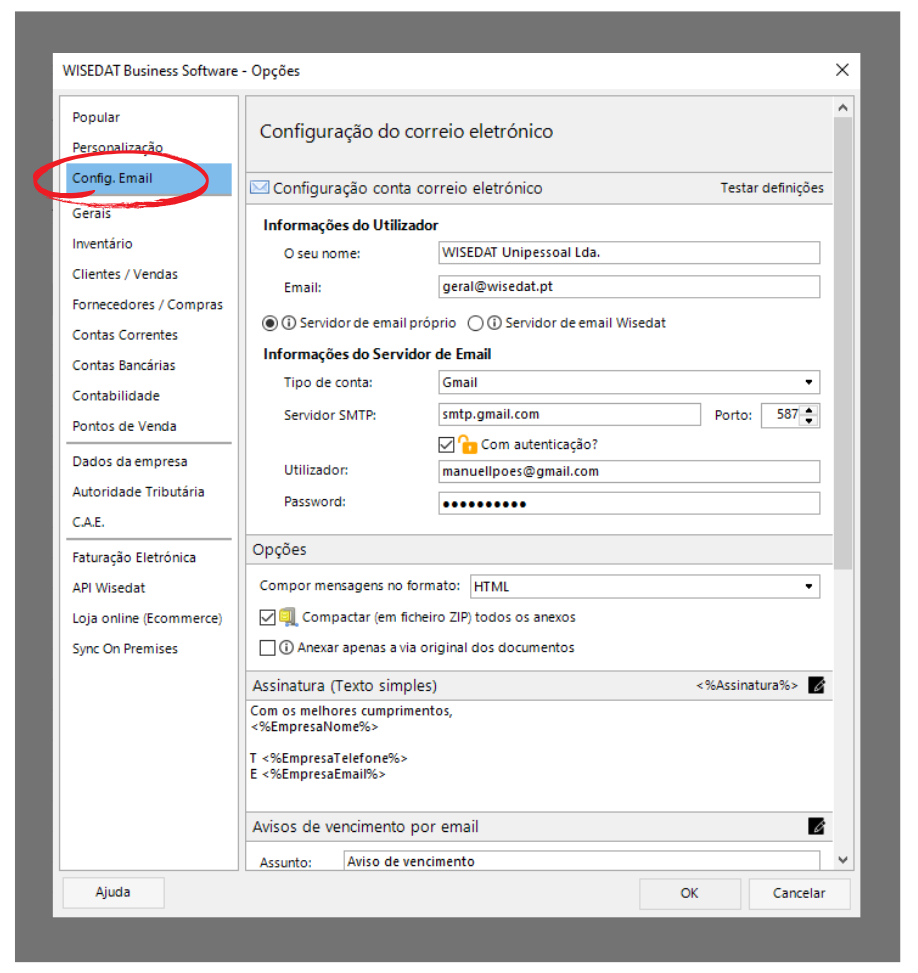918x973 pixels.
Task: Click the Servidor SMTP field
Action: click(569, 414)
